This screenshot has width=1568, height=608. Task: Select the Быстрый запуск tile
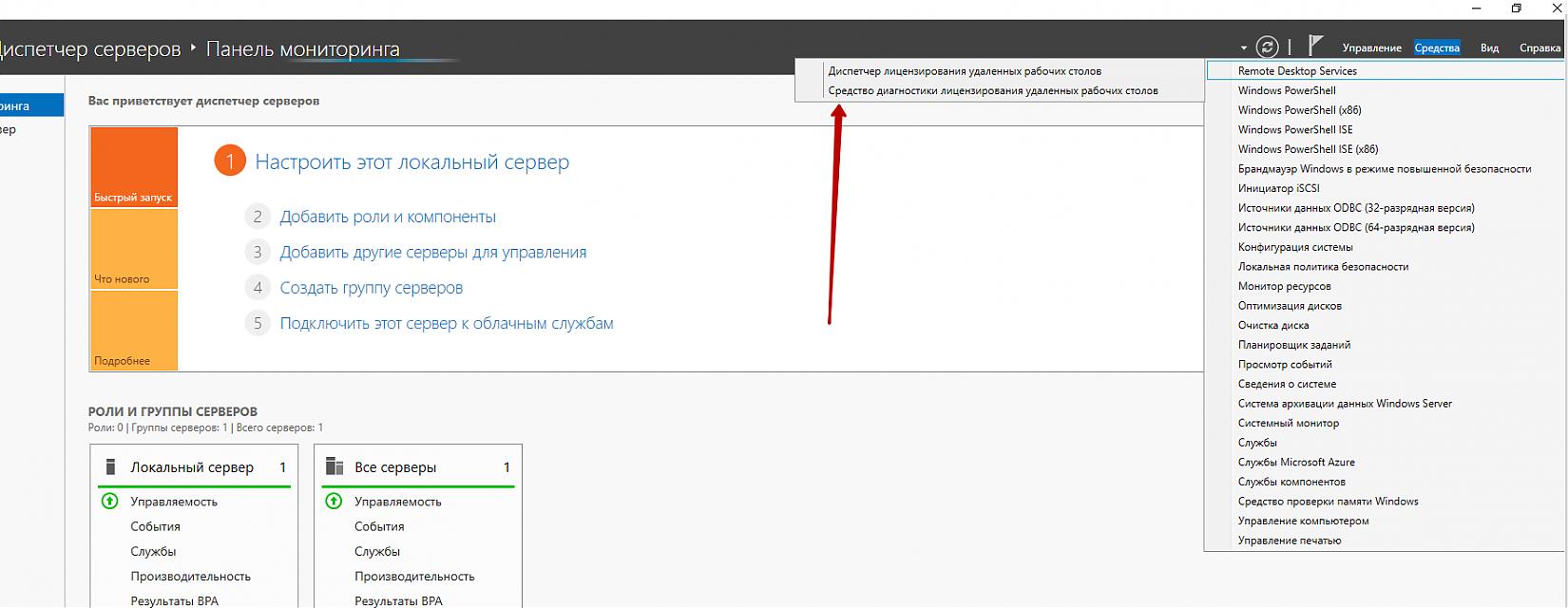tap(134, 168)
